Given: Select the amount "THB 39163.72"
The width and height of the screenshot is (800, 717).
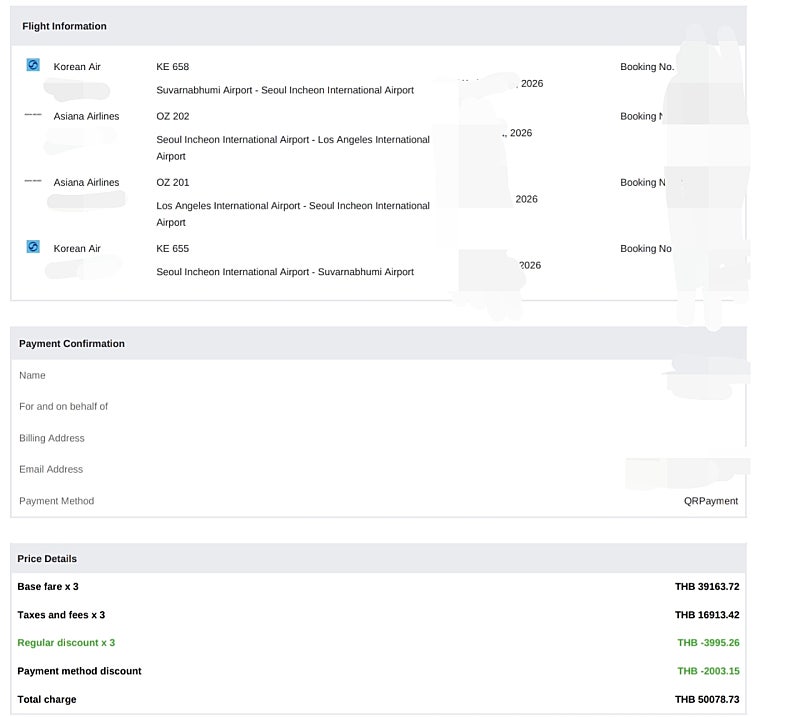Looking at the screenshot, I should (707, 586).
